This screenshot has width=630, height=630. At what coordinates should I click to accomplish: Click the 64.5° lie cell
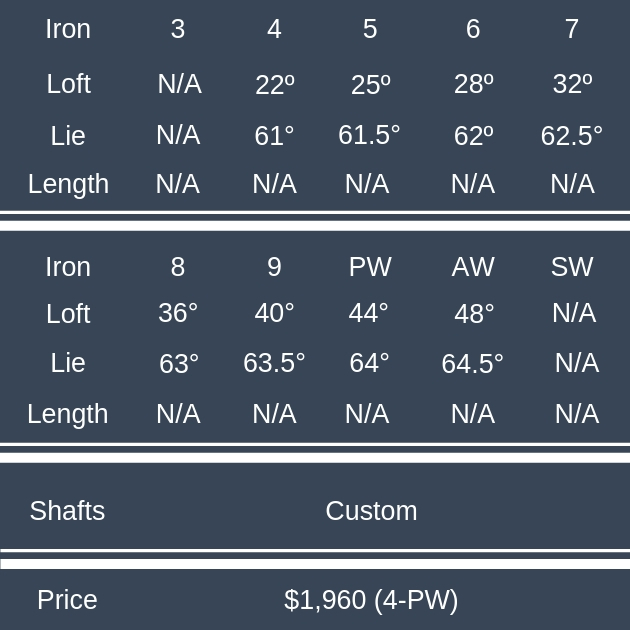click(x=472, y=364)
